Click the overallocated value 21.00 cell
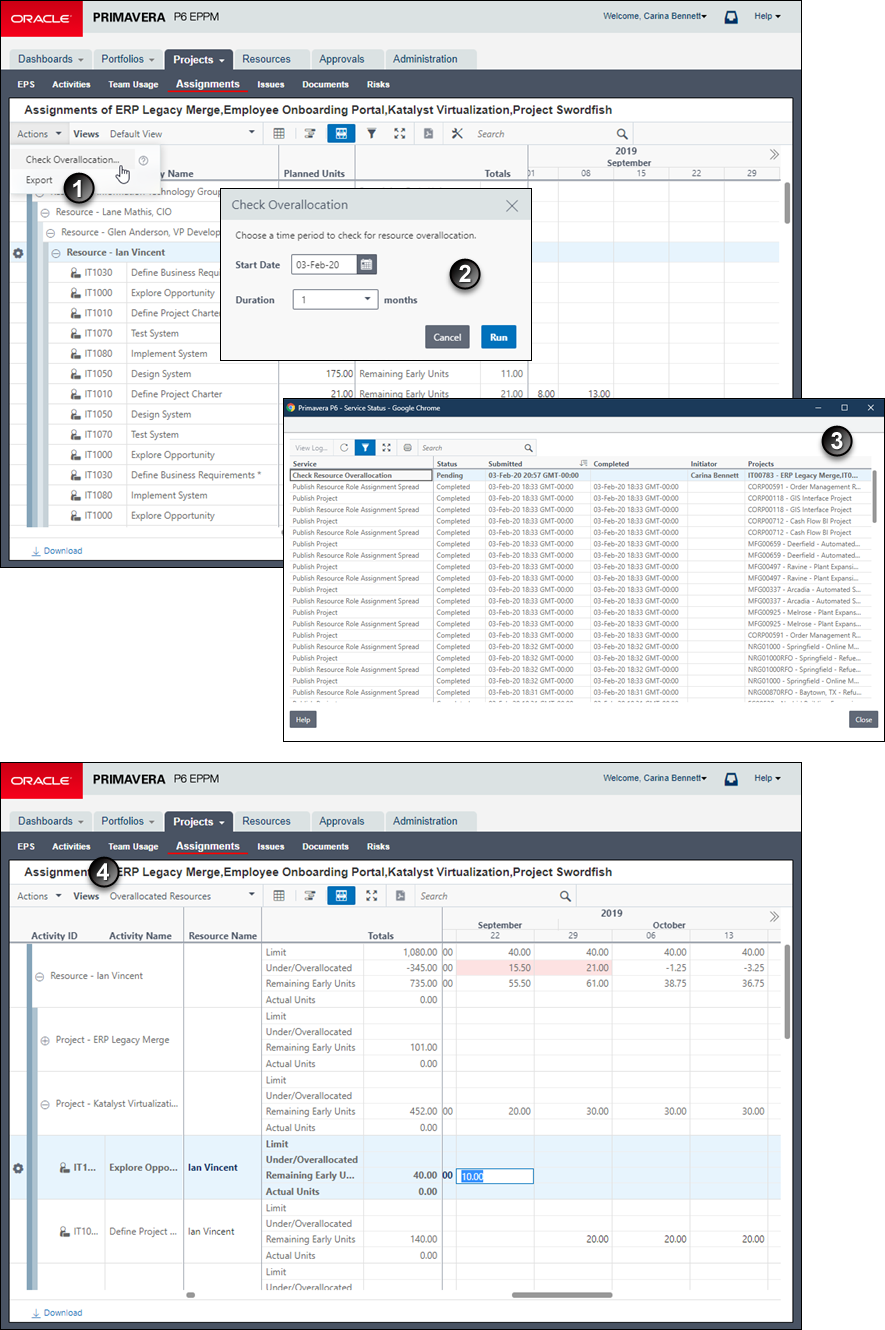This screenshot has height=1330, width=885. tap(572, 968)
